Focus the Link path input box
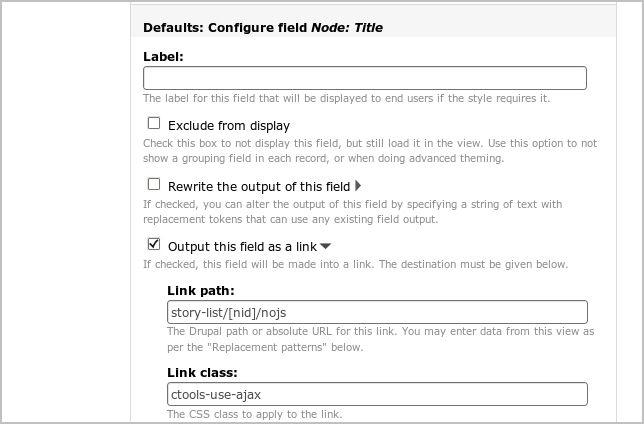Image resolution: width=644 pixels, height=424 pixels. pos(377,312)
